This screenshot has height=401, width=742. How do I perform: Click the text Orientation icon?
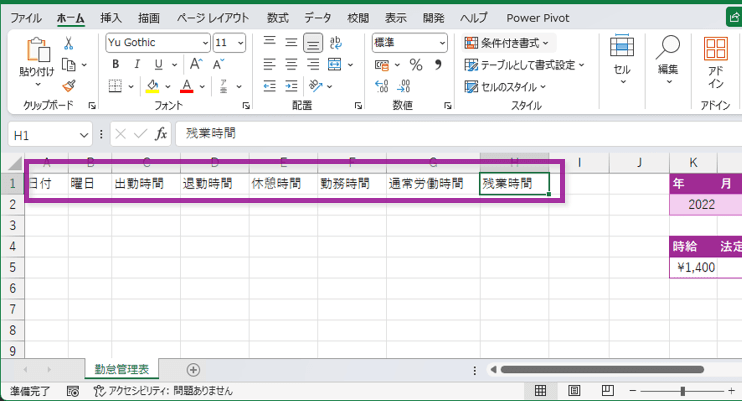[x=316, y=86]
